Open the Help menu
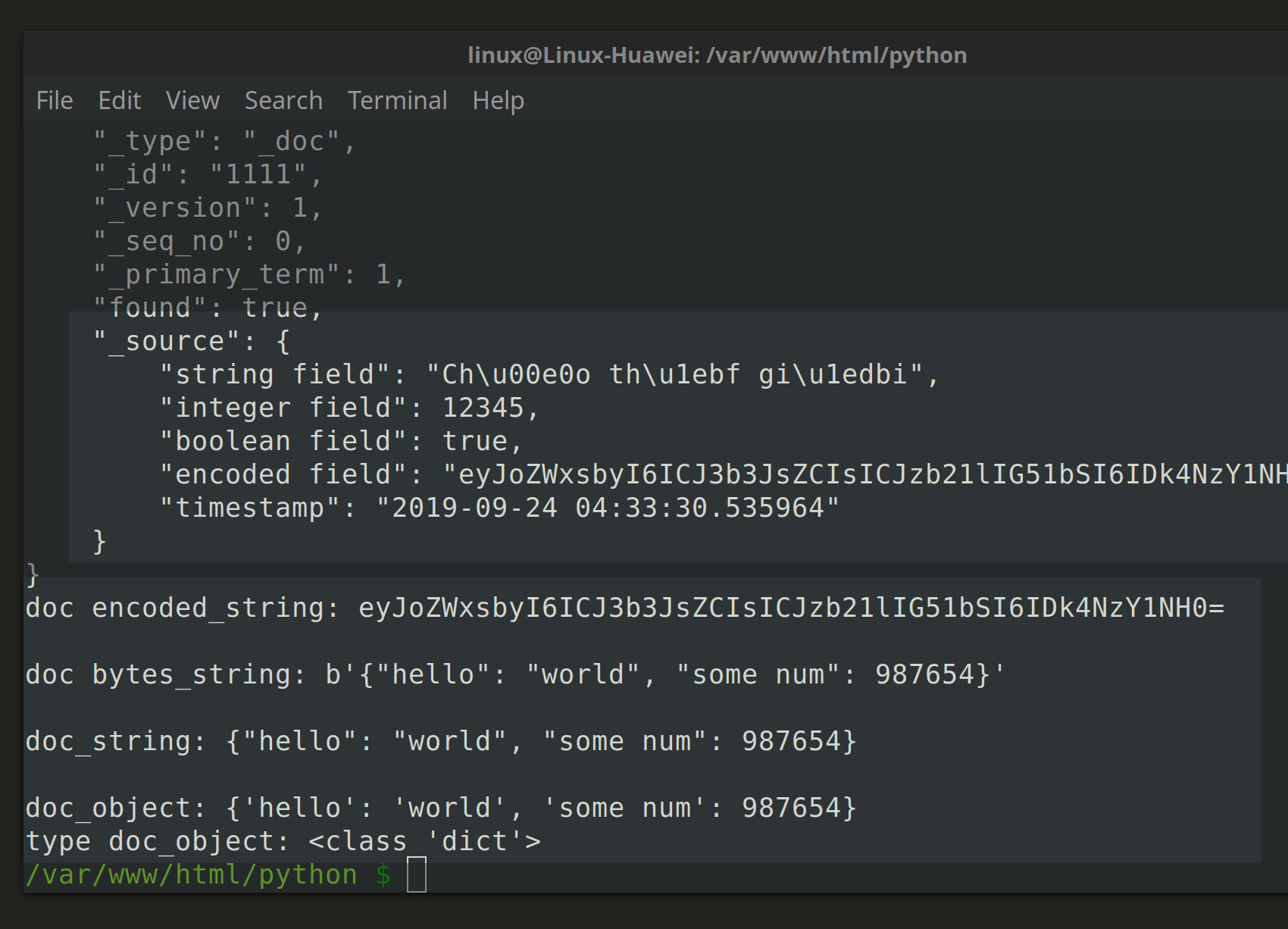The height and width of the screenshot is (929, 1288). [x=498, y=100]
